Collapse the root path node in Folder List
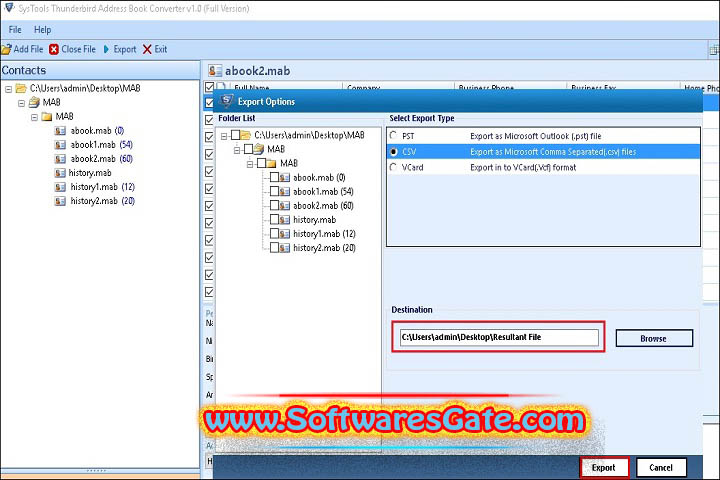Screen dimensions: 720x480 (x=224, y=136)
